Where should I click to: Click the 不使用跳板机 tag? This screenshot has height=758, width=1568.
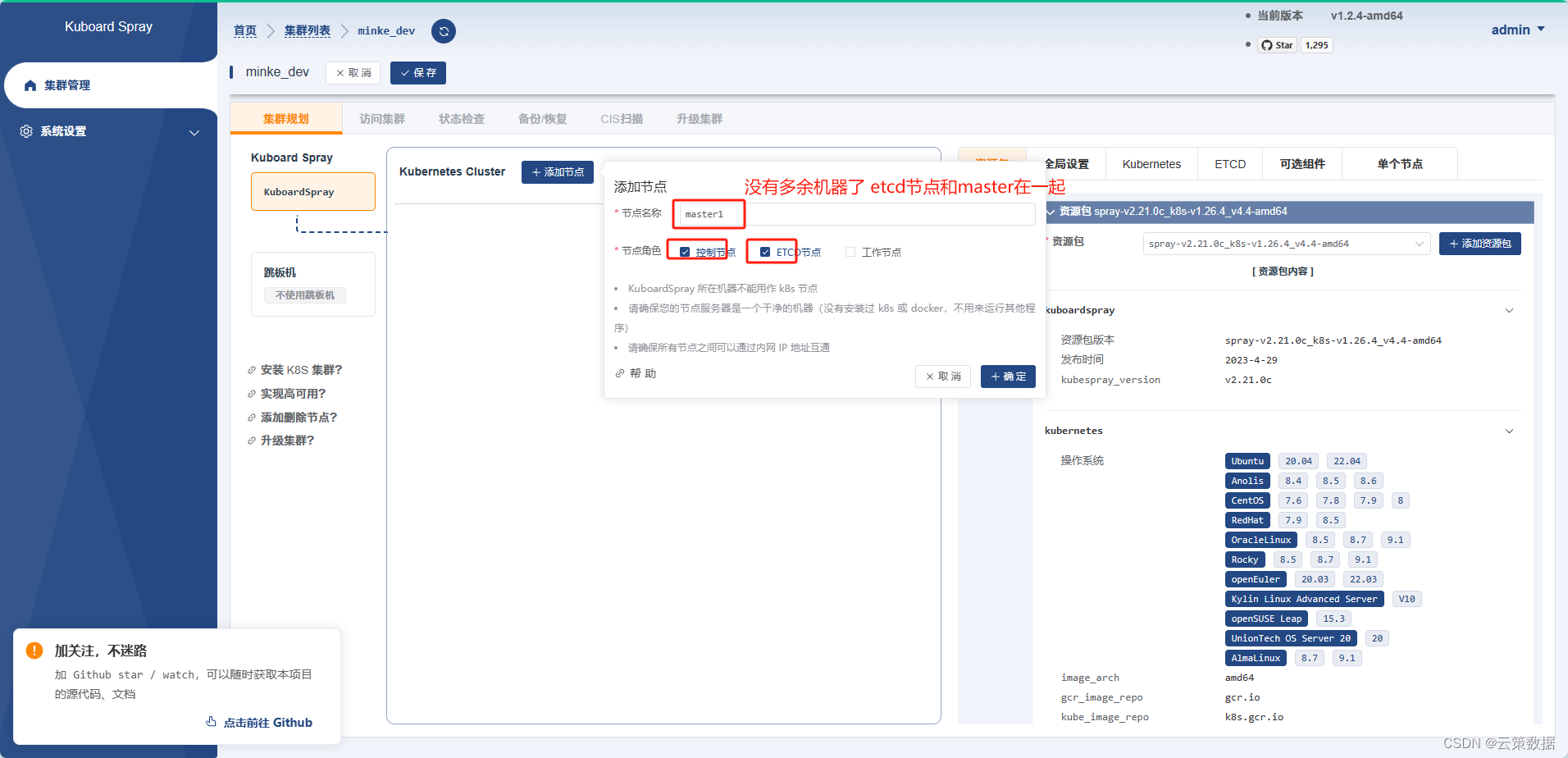pyautogui.click(x=305, y=295)
